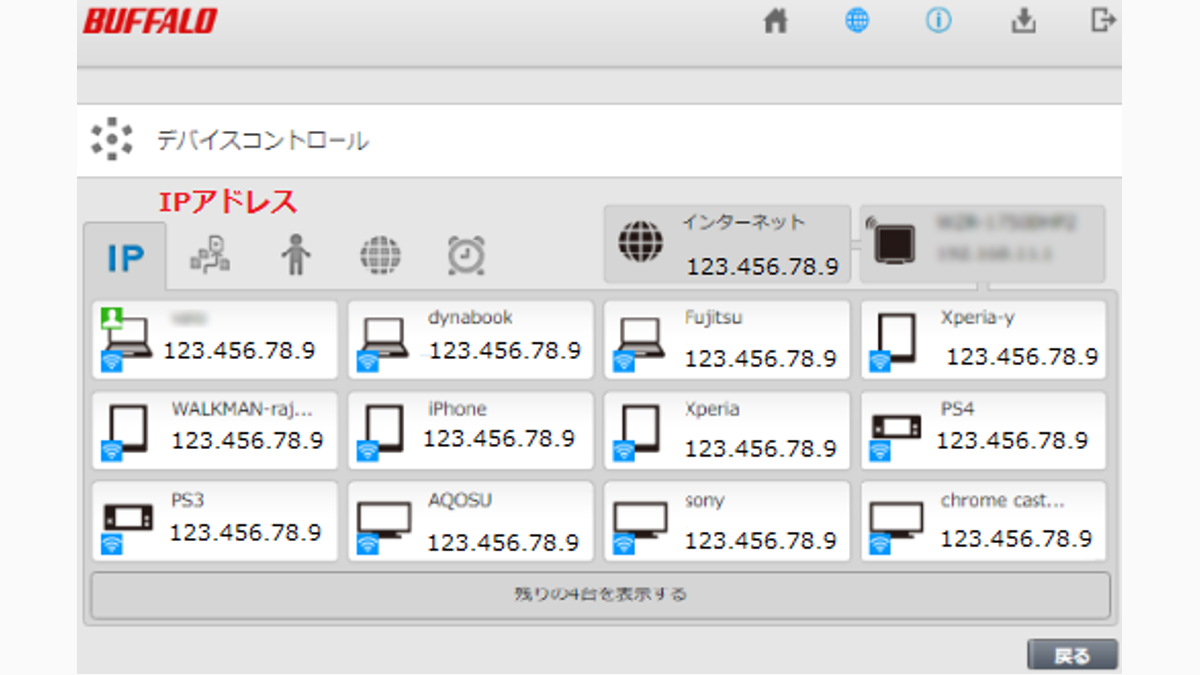
Task: Click the Wi-Fi badge on PS3 card
Action: (112, 544)
